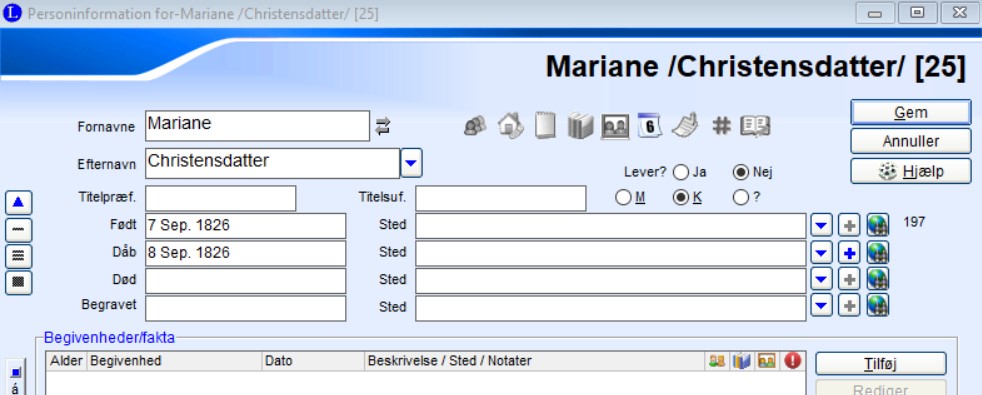
Task: Click the Død Sted place field
Action: (611, 281)
